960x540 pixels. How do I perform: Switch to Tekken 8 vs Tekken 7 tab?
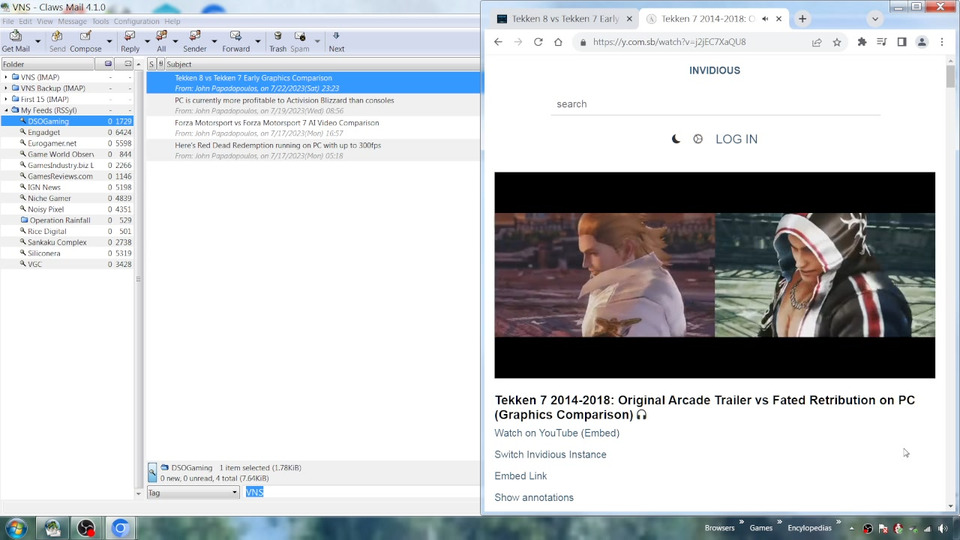point(564,19)
